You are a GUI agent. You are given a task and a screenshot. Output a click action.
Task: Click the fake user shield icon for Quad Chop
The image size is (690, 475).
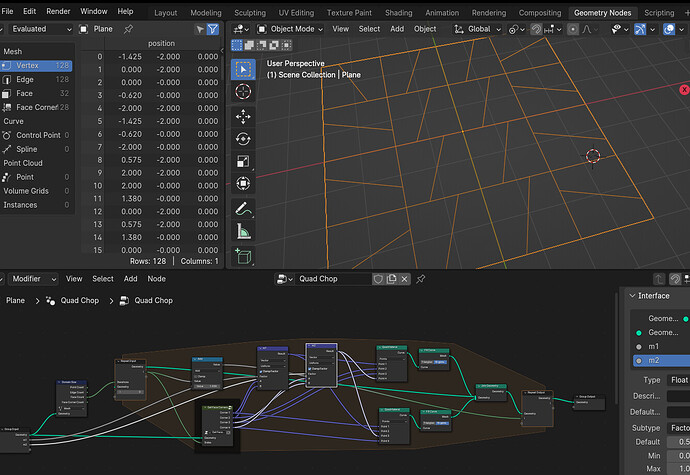point(378,279)
